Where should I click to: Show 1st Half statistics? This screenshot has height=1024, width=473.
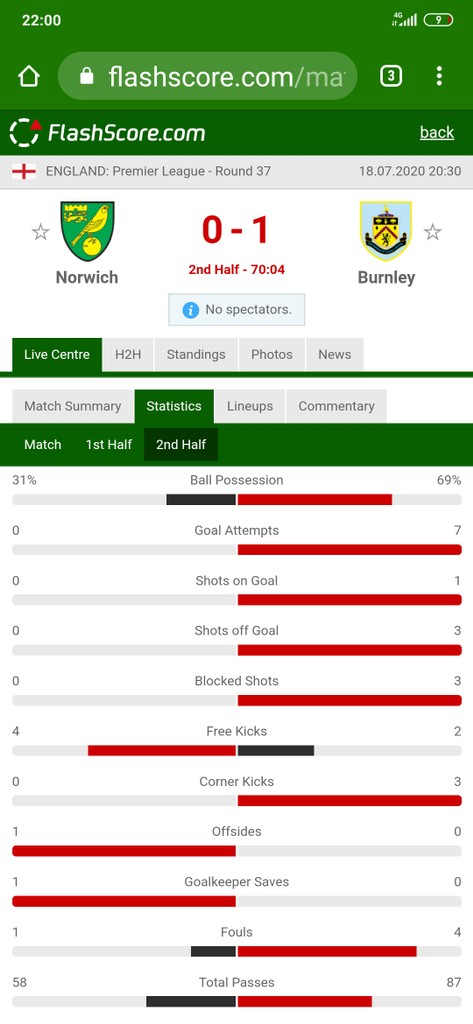tap(108, 445)
